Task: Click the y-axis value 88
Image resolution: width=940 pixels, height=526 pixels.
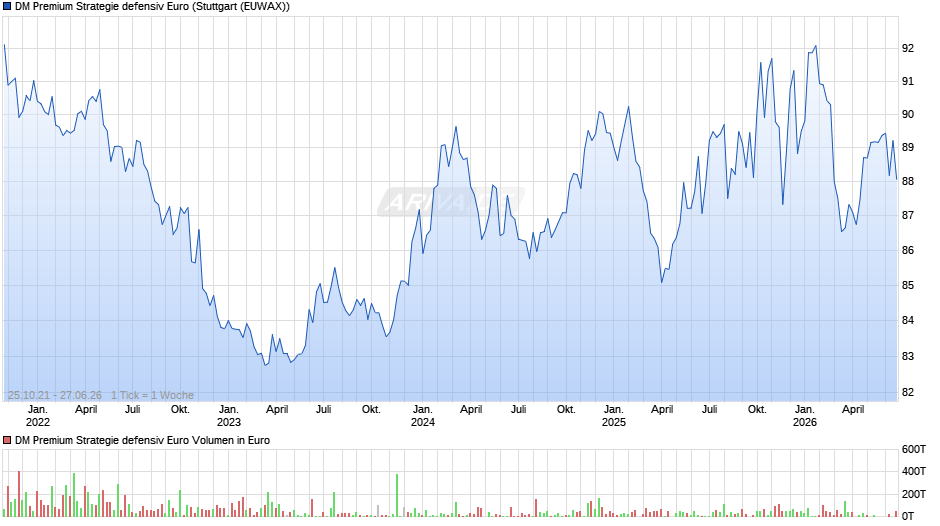Action: [908, 181]
